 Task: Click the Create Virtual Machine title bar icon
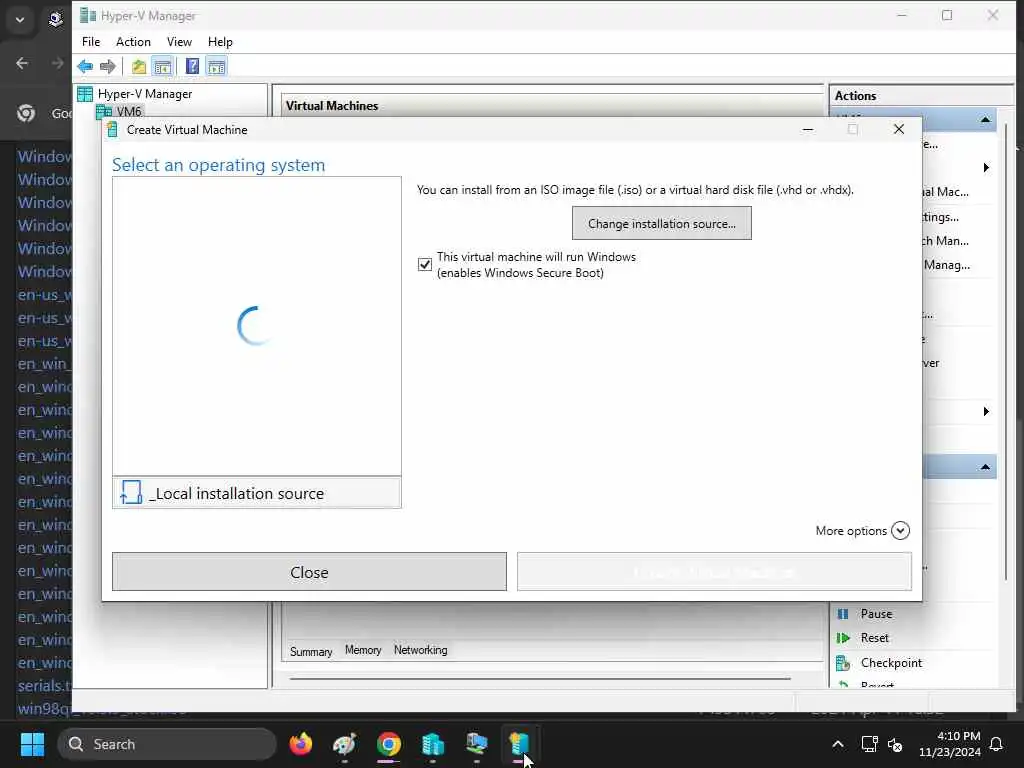pyautogui.click(x=112, y=129)
